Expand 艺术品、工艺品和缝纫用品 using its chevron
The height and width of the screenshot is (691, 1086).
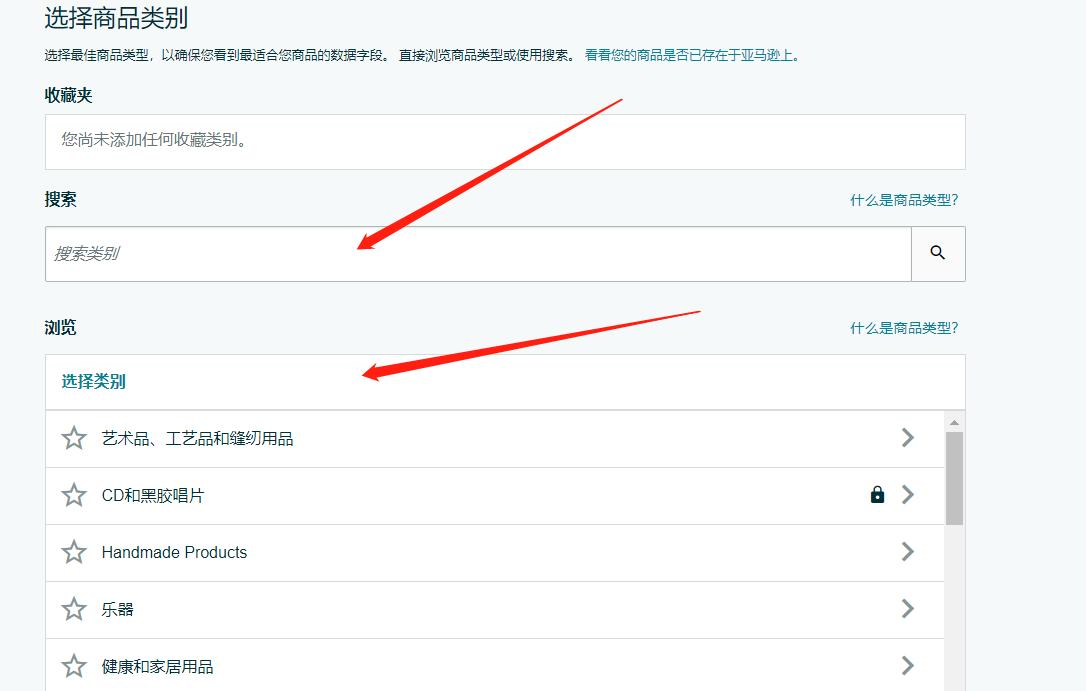click(x=908, y=438)
